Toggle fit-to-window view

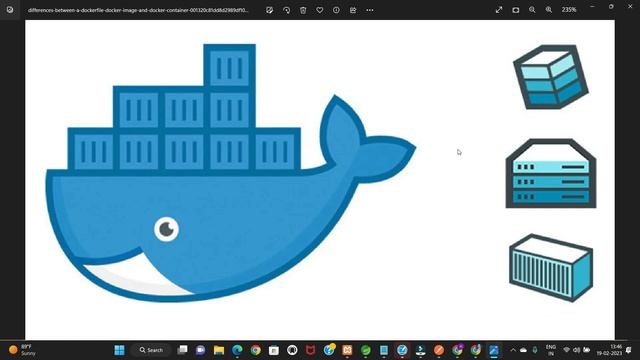516,10
